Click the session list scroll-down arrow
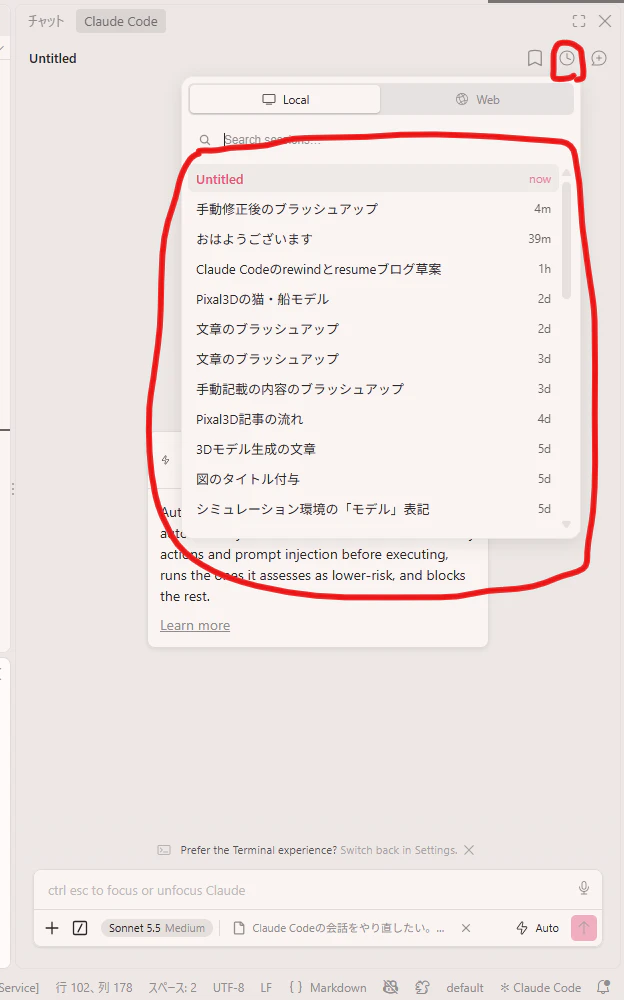Screen dimensions: 624x1000 566,524
